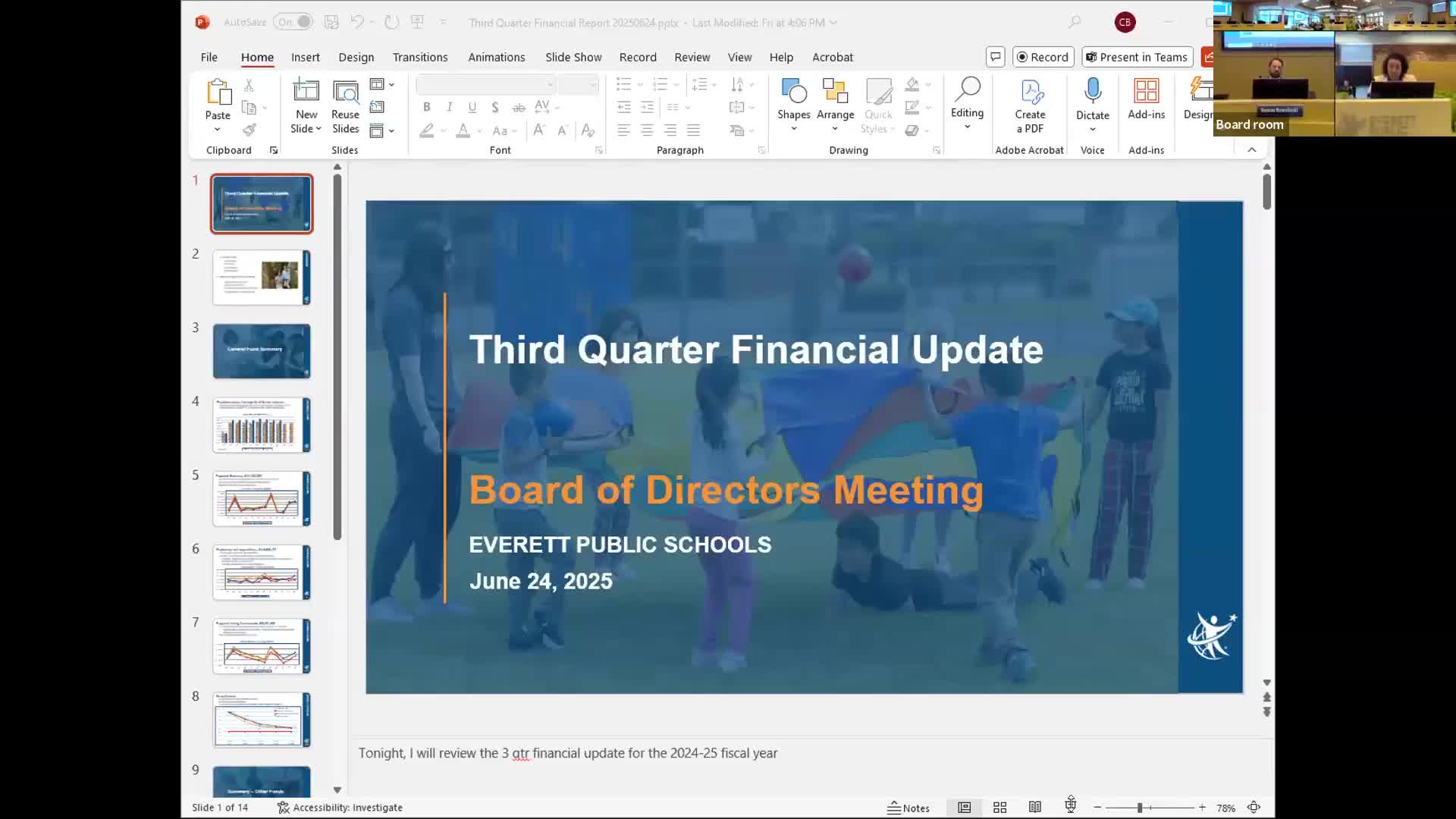Open the Slide Show tab
Screen dimensions: 1456x819
click(x=573, y=57)
